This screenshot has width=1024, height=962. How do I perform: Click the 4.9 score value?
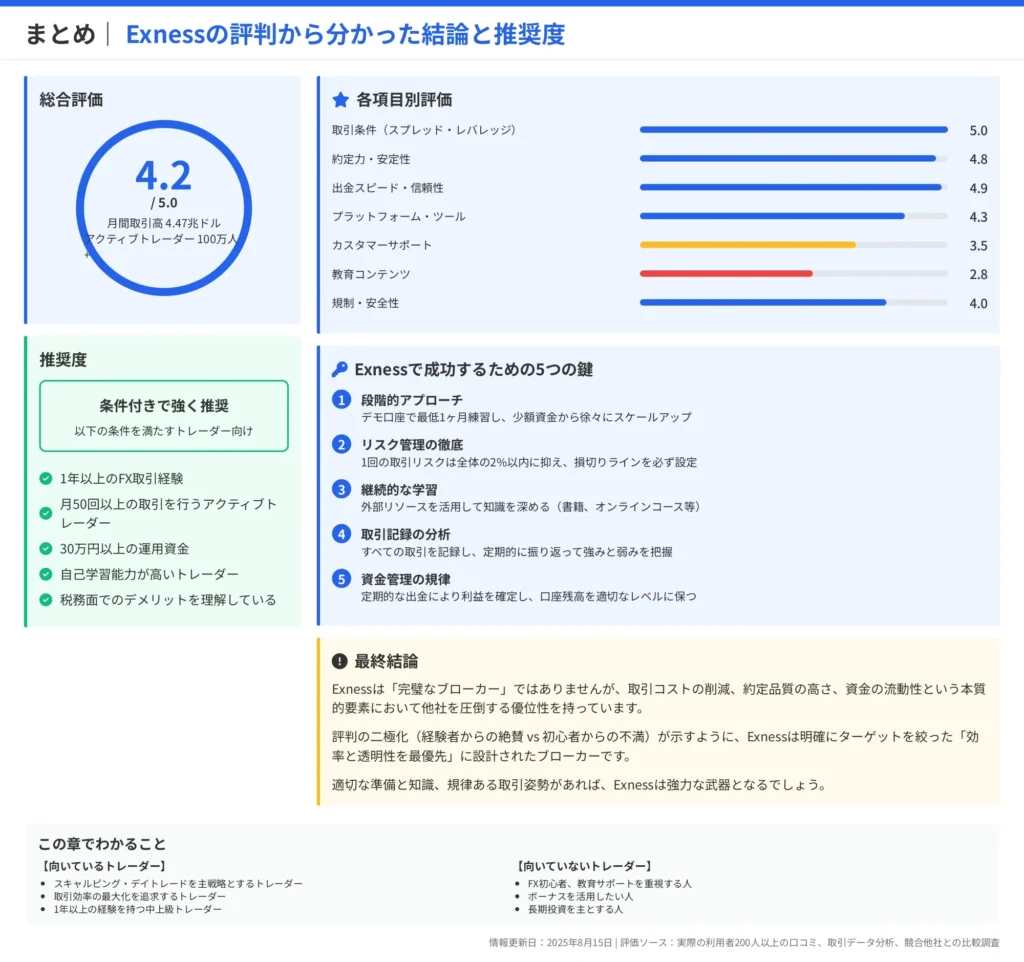point(978,188)
